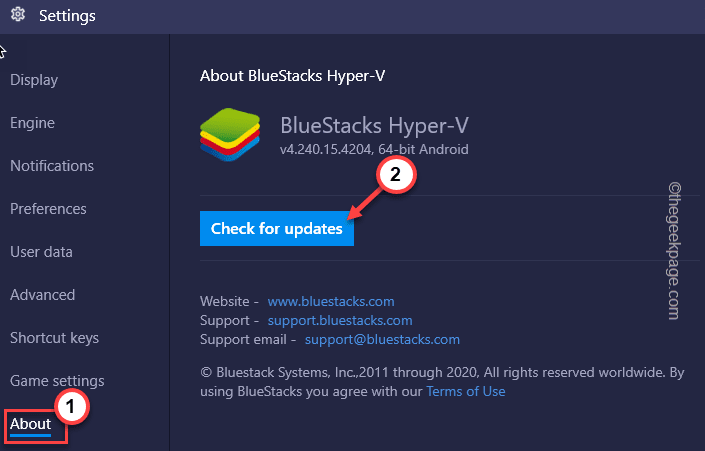The image size is (705, 451).
Task: Click the "Support email -" label
Action: pyautogui.click(x=248, y=339)
